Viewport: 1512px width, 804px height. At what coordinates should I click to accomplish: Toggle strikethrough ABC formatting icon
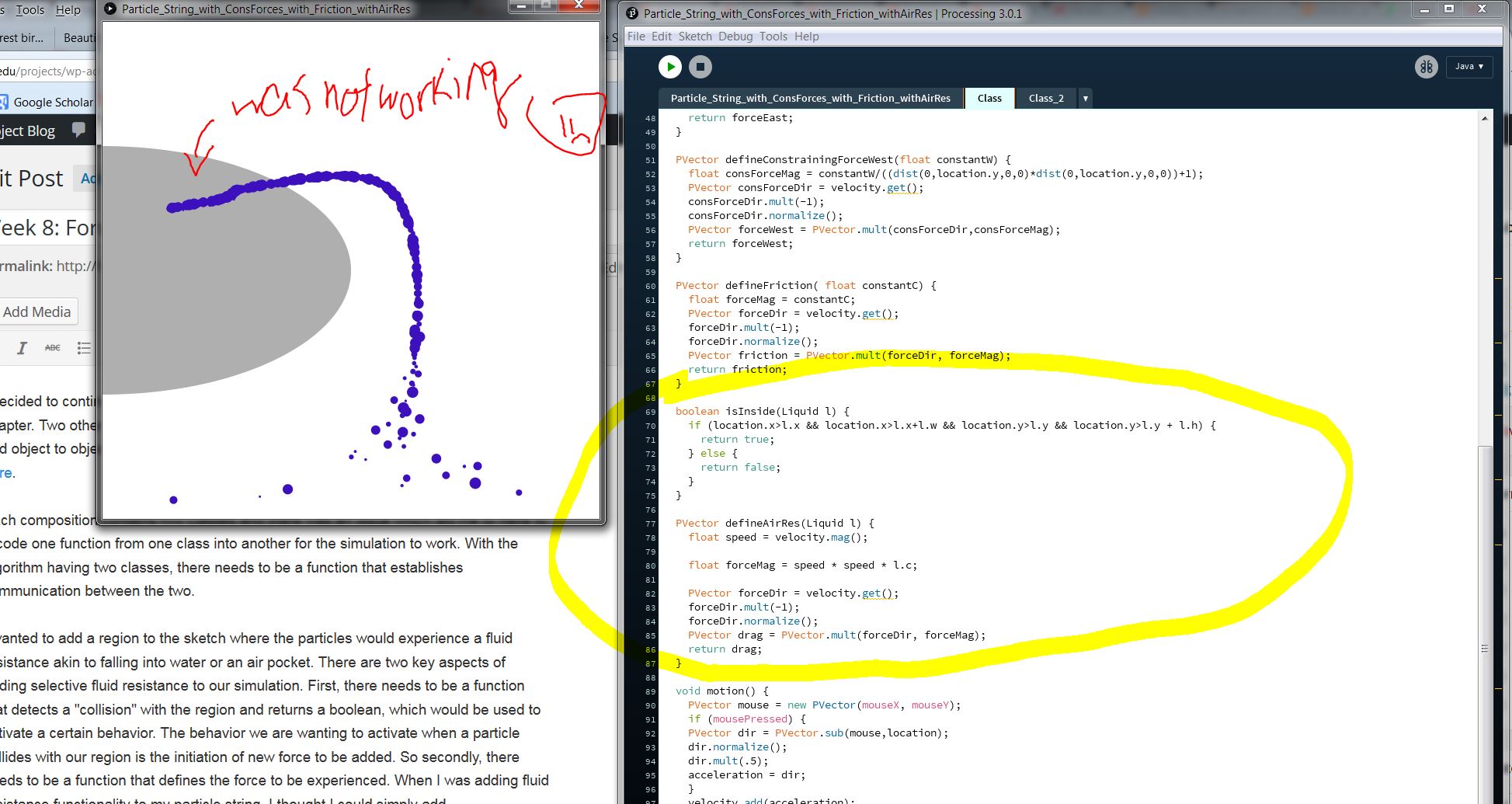point(52,348)
